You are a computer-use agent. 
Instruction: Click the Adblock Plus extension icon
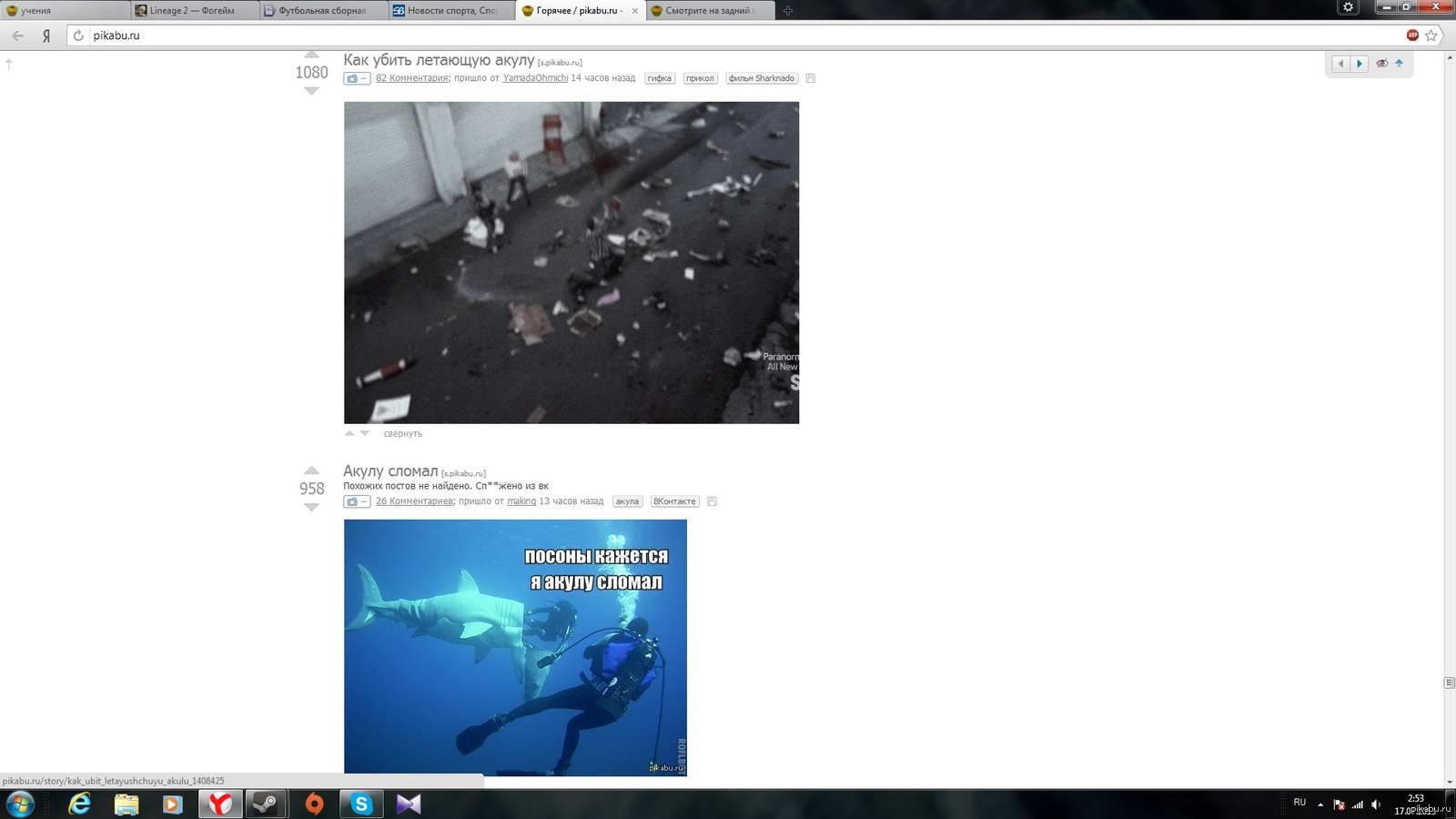(1412, 35)
